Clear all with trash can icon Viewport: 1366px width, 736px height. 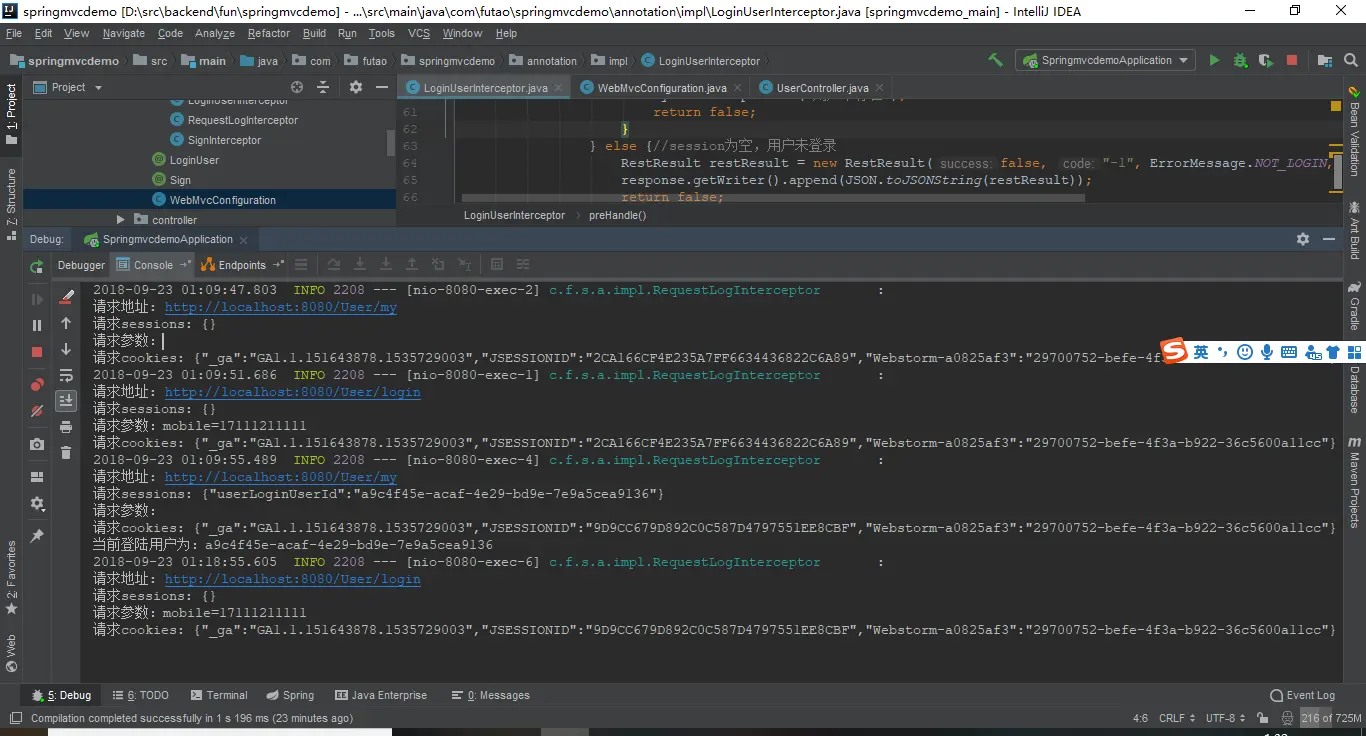coord(66,453)
